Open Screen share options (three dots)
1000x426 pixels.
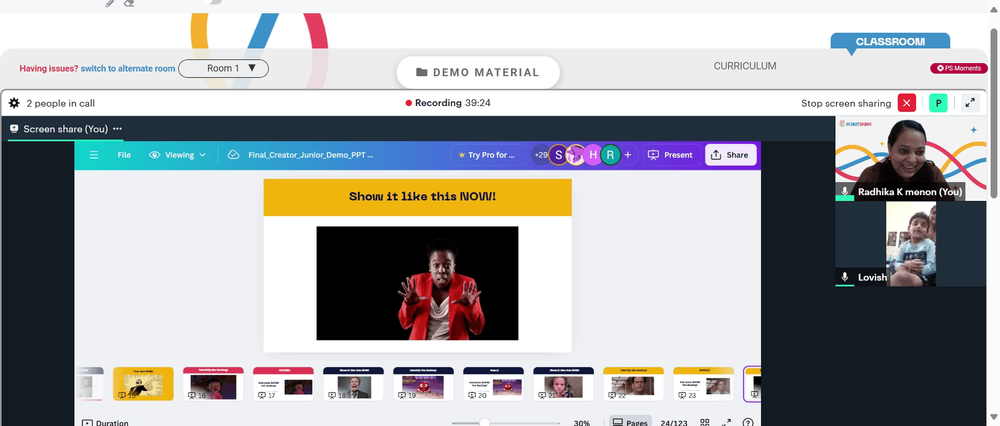coord(117,129)
